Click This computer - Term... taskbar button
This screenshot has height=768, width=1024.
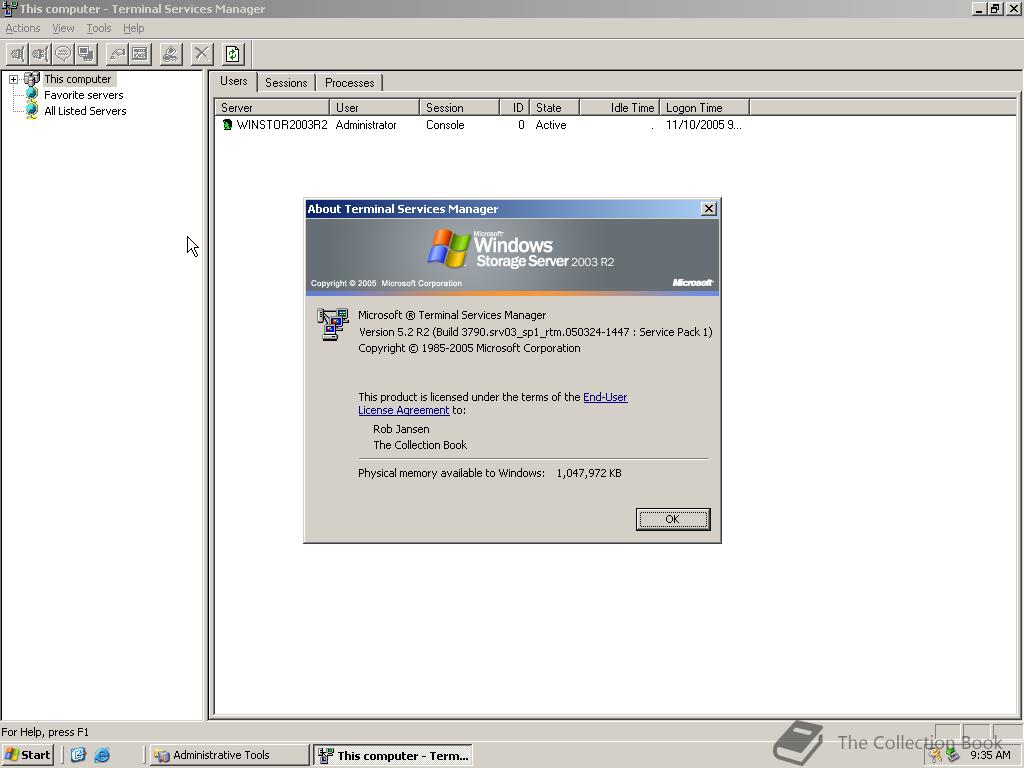pyautogui.click(x=392, y=756)
